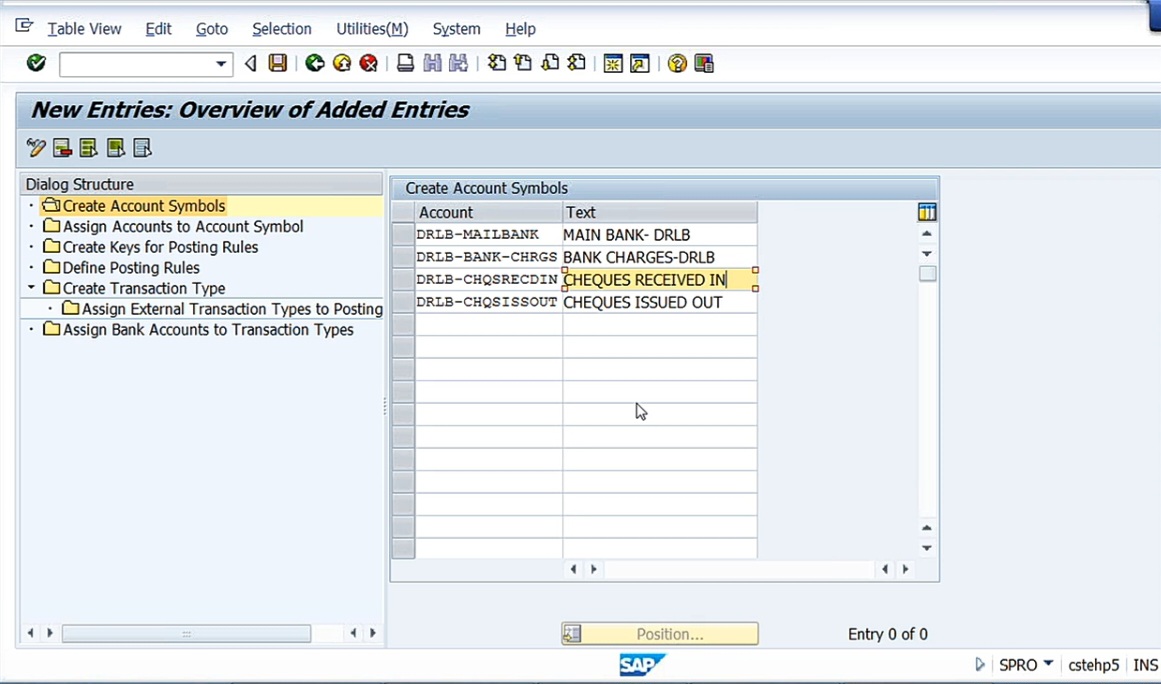Image resolution: width=1161 pixels, height=684 pixels.
Task: Select Create Transaction Type folder
Action: coord(144,289)
